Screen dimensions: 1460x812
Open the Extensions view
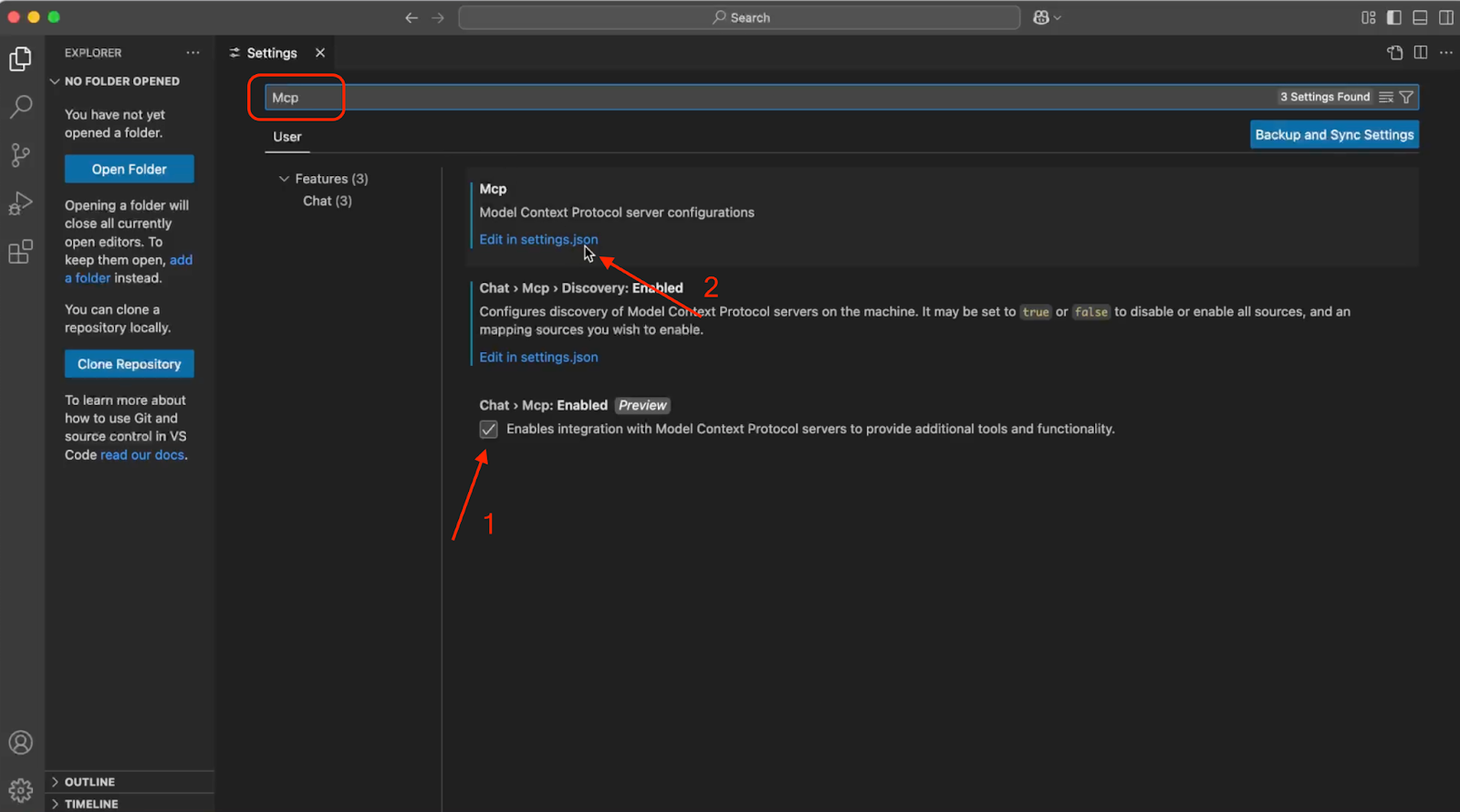point(20,252)
